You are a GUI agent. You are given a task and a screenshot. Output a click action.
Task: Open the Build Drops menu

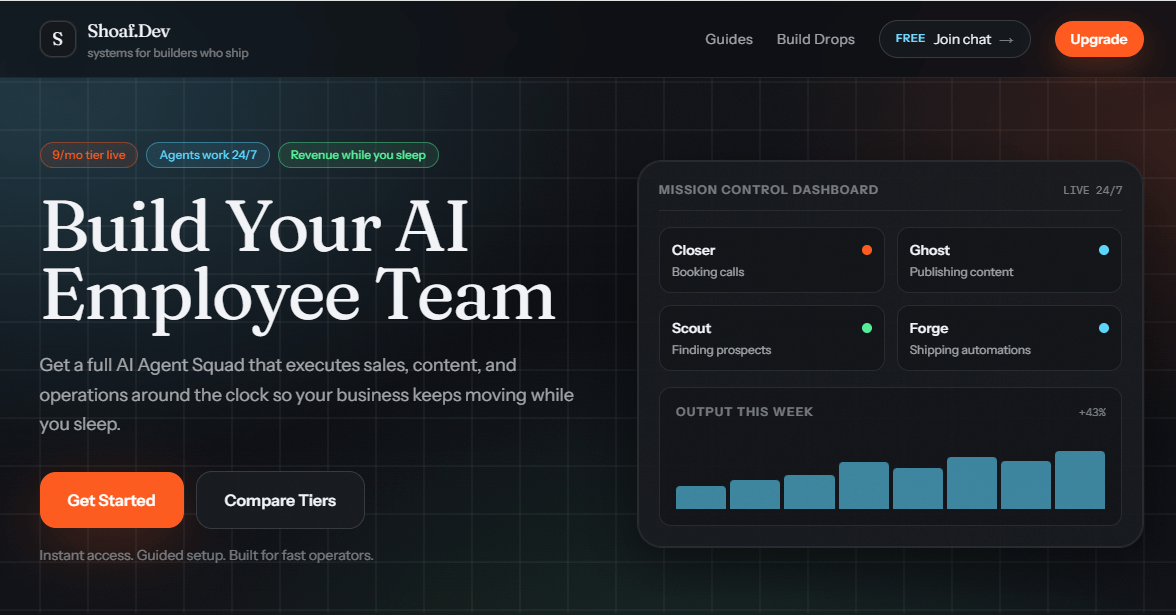[815, 39]
